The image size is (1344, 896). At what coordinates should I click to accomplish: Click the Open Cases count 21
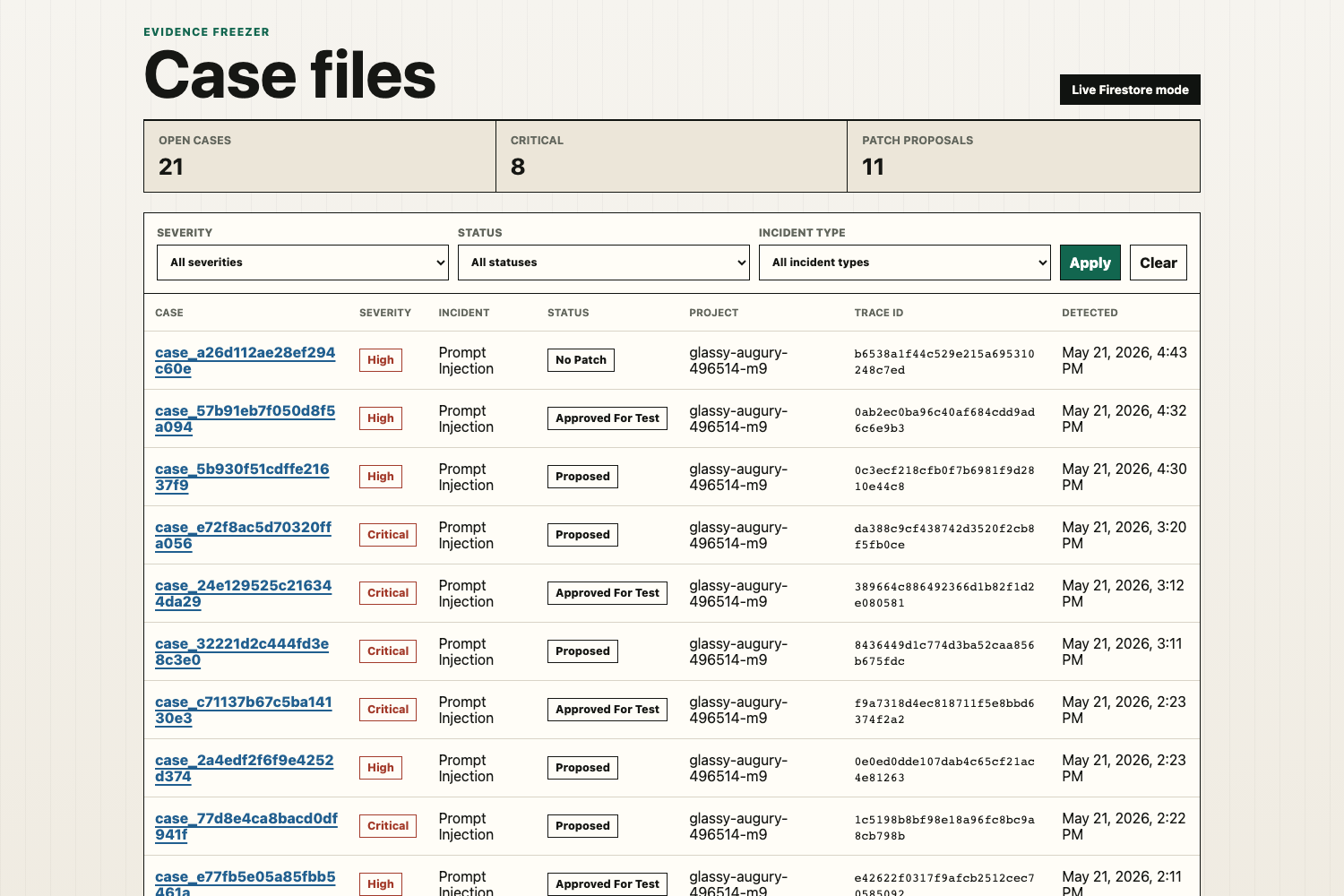pyautogui.click(x=171, y=167)
